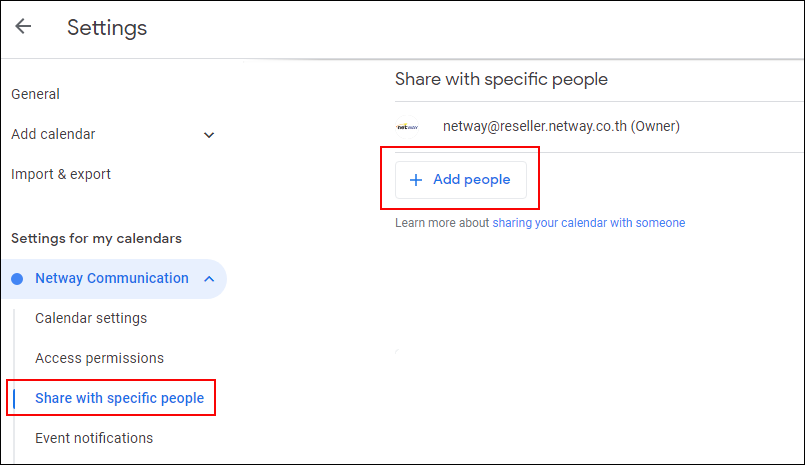Click the Settings page title
Image resolution: width=805 pixels, height=465 pixels.
coord(107,28)
